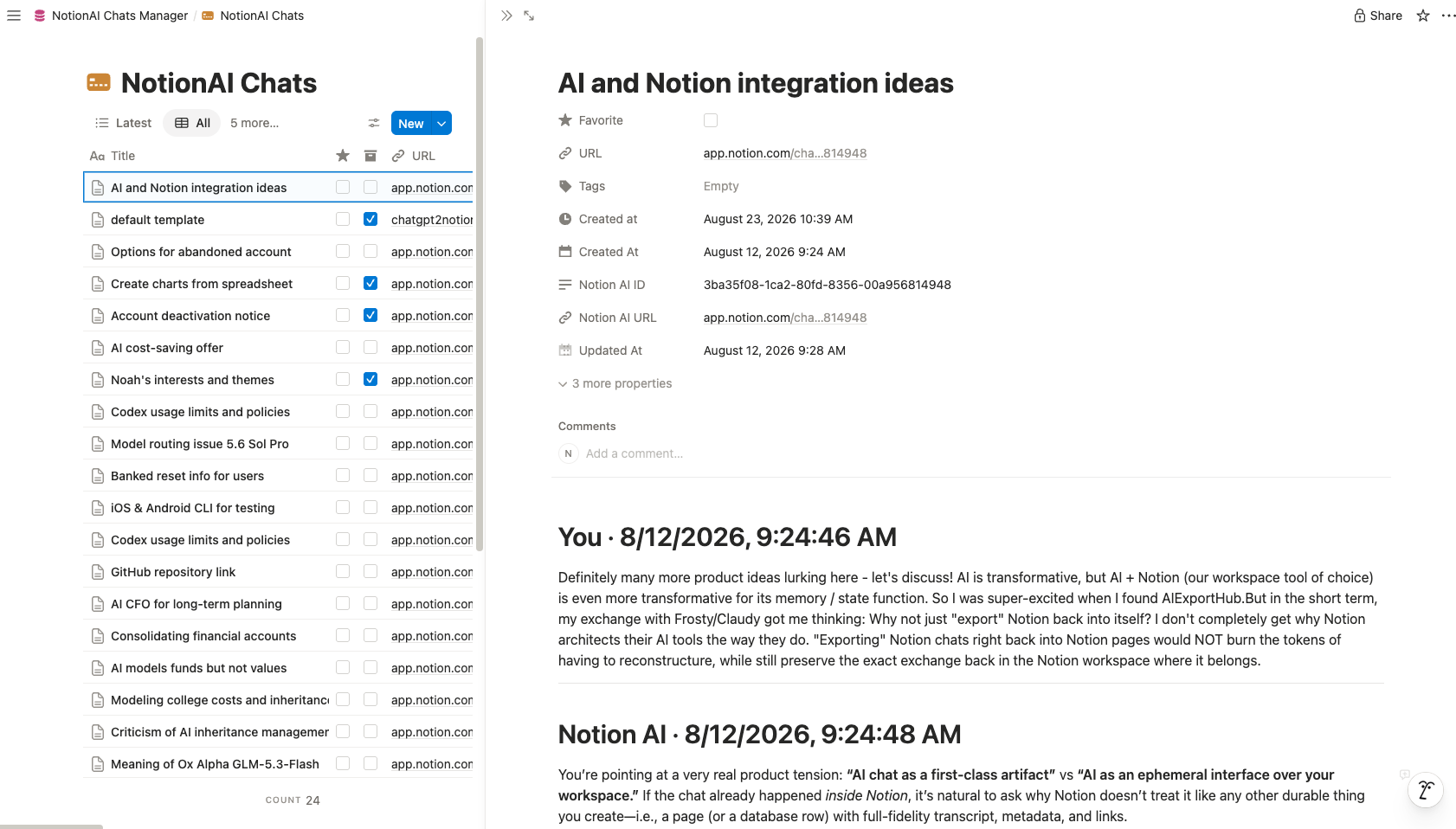
Task: Click the Notion AI ID text property icon
Action: pos(565,285)
